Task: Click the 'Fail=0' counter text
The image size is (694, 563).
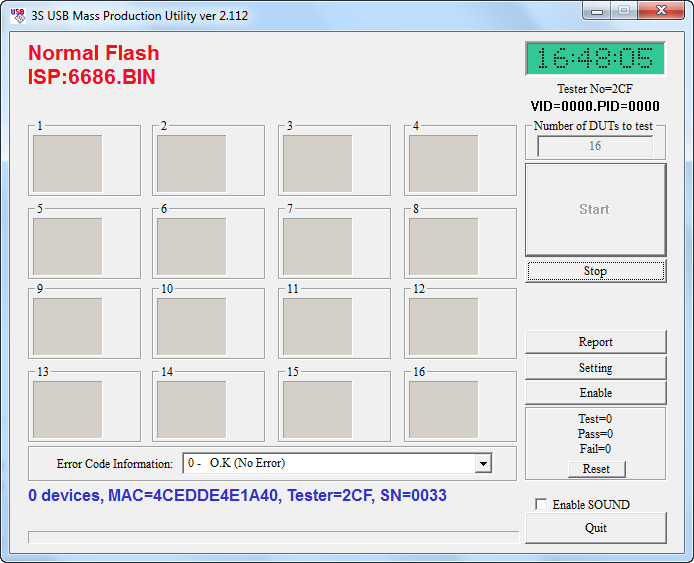Action: (595, 449)
